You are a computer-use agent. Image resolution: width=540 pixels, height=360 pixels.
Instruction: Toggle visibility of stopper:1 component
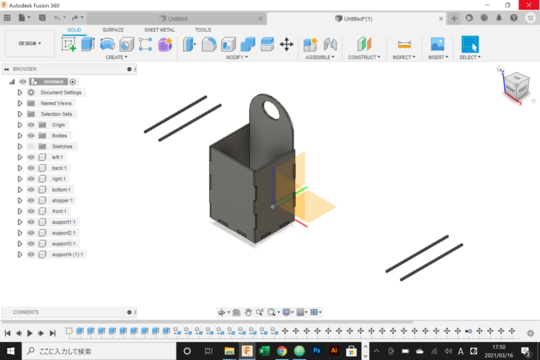click(x=31, y=200)
